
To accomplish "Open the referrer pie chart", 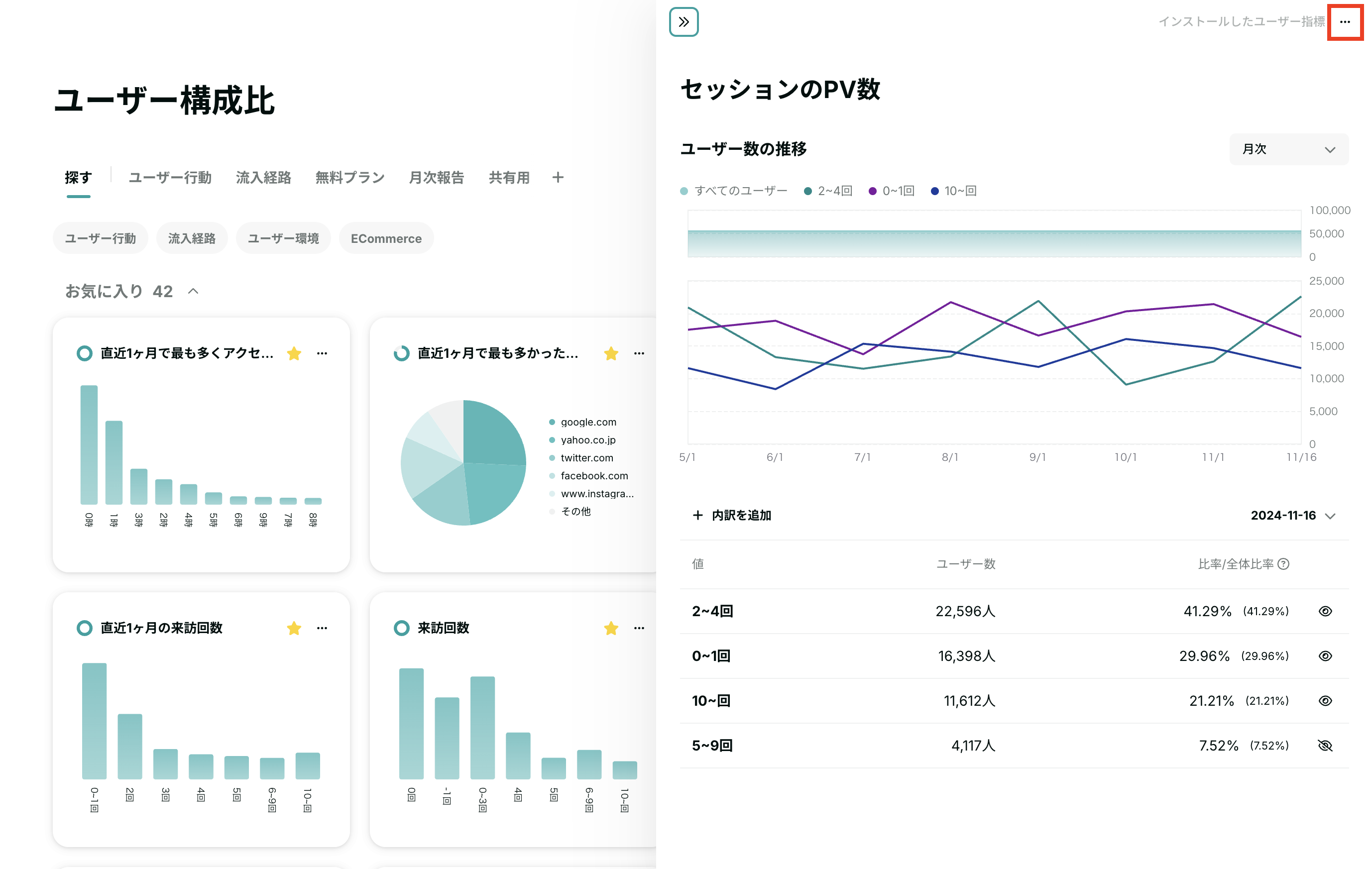I will pyautogui.click(x=463, y=462).
